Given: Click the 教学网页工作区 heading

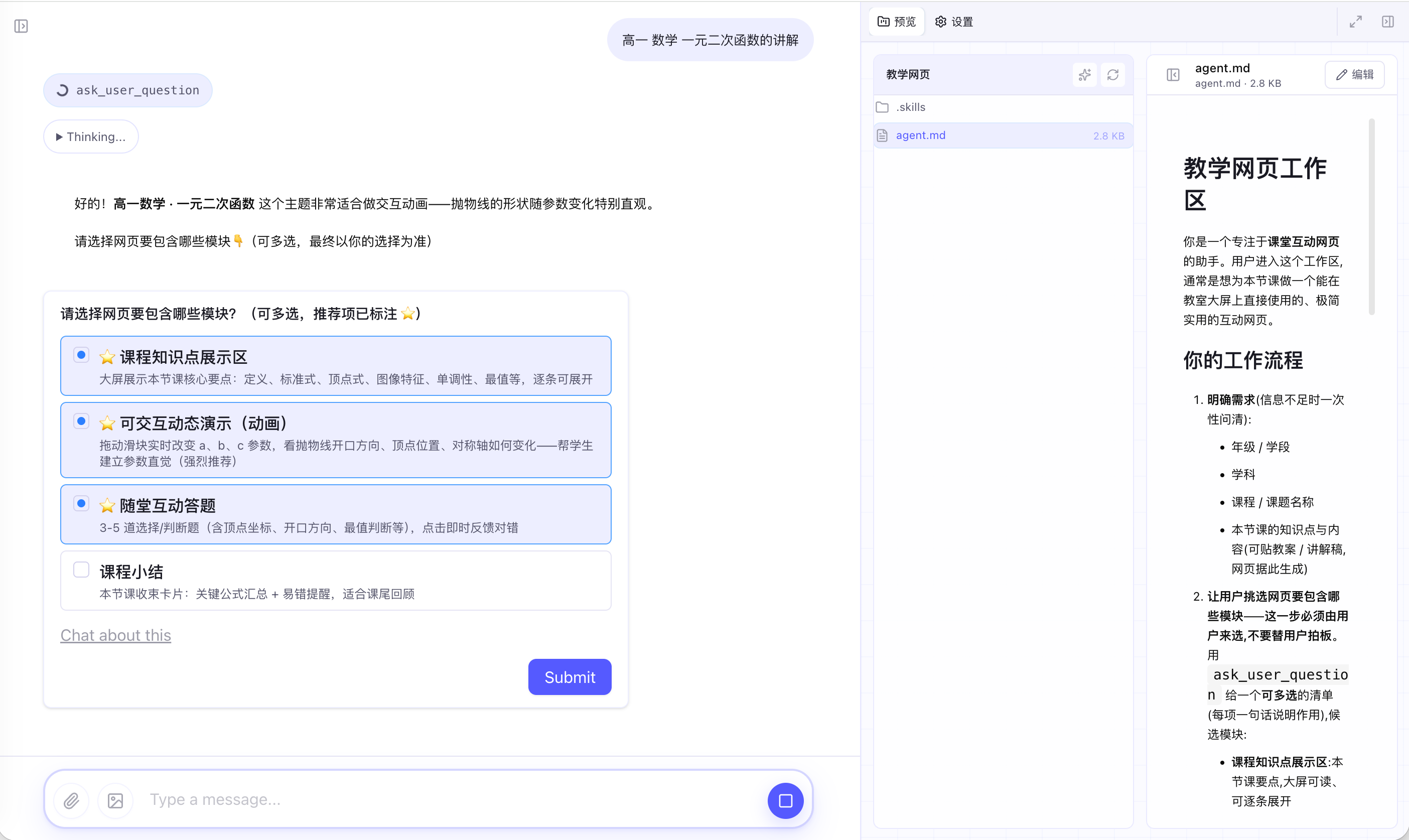Looking at the screenshot, I should (1254, 184).
